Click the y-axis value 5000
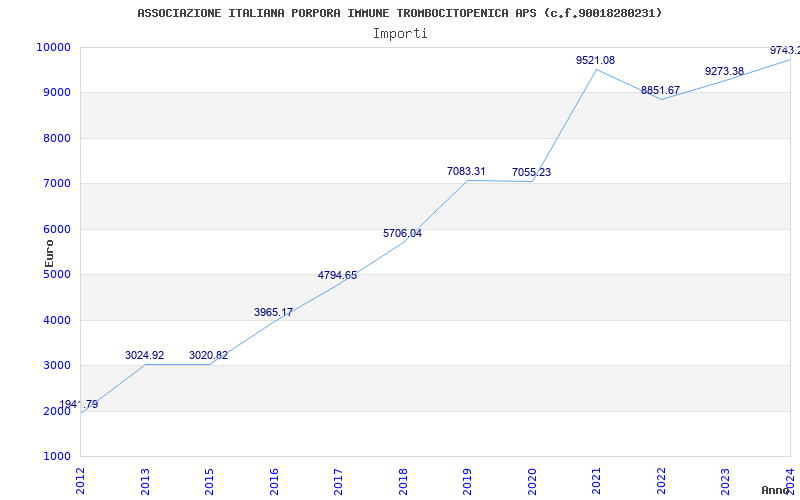 click(56, 274)
